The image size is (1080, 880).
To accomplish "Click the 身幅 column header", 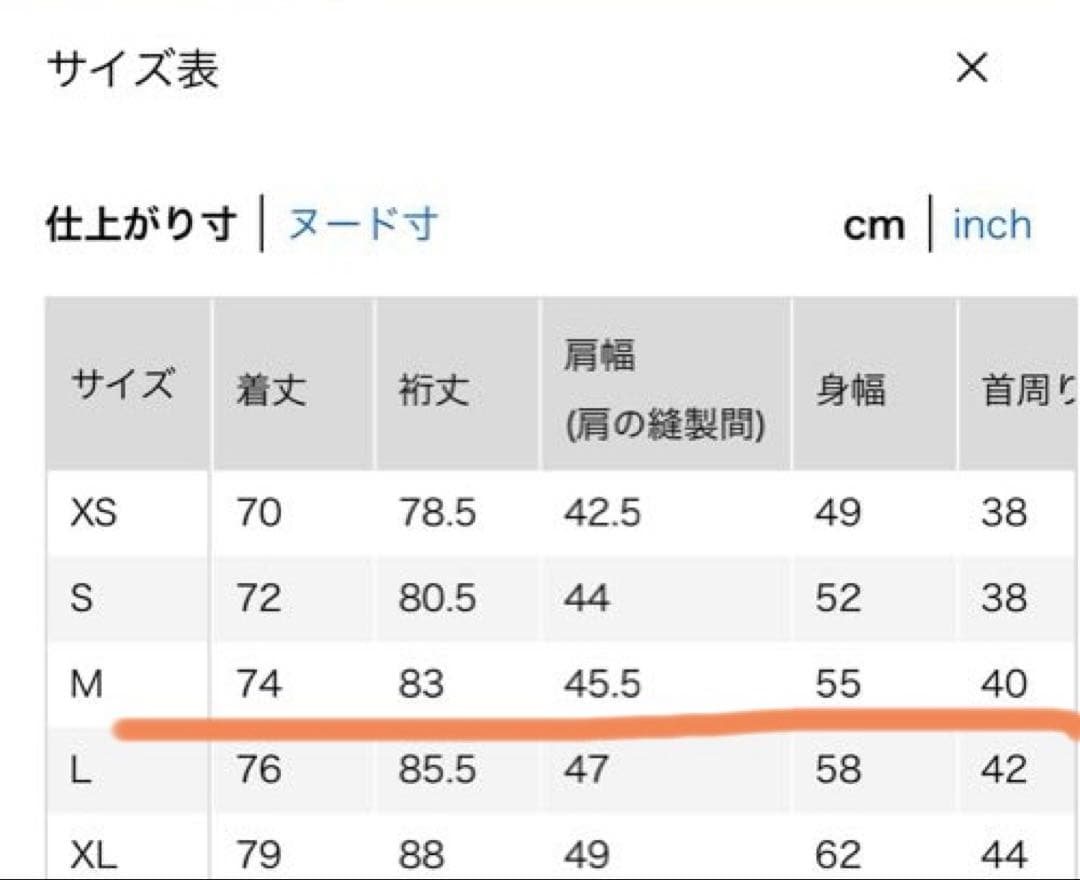I will [850, 388].
